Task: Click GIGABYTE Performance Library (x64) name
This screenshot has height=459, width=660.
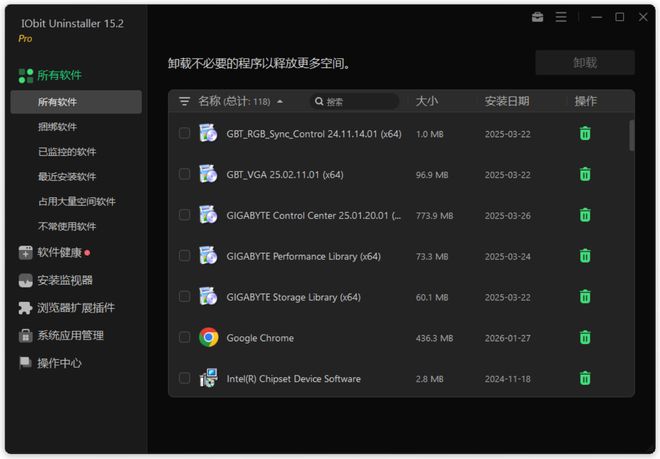Action: click(303, 256)
